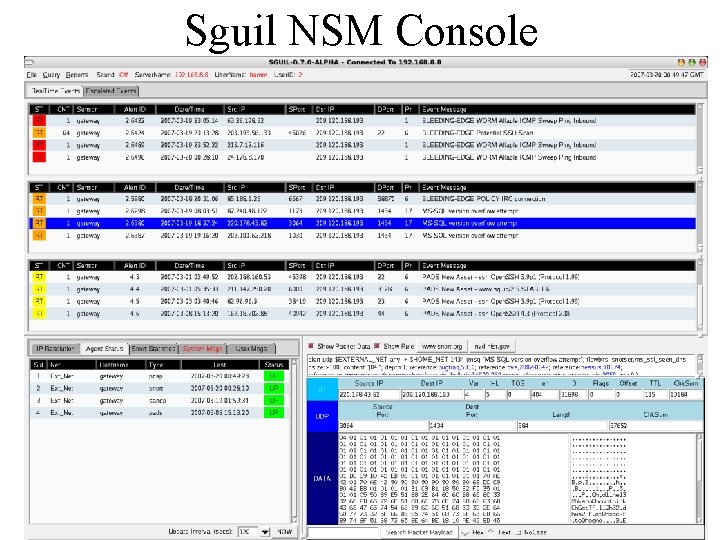Focus the Update Interval value field

tap(248, 532)
